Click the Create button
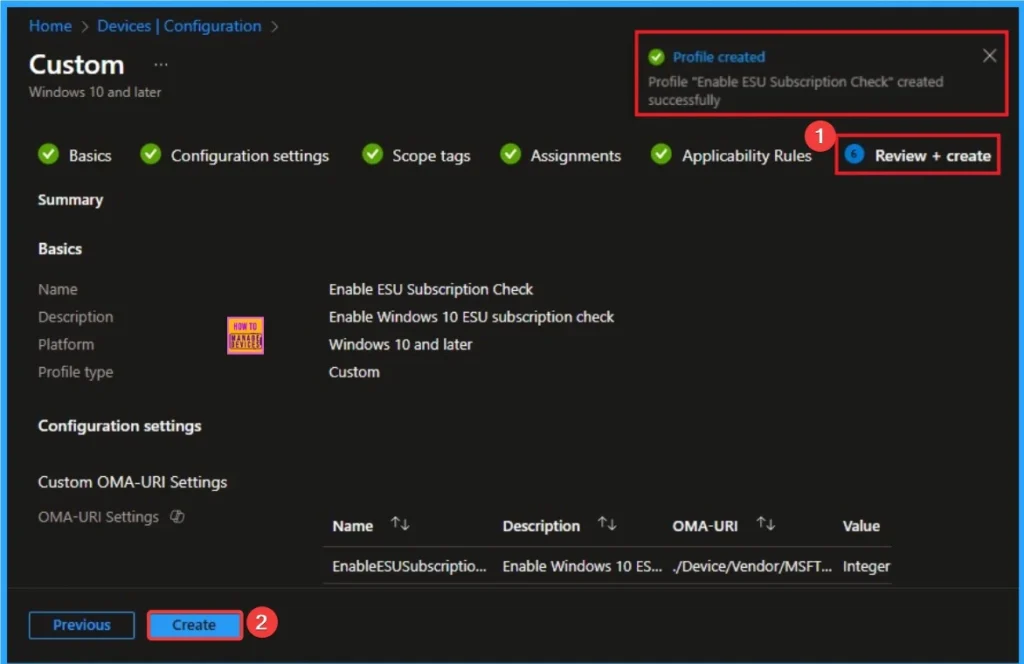Image resolution: width=1024 pixels, height=664 pixels. click(x=193, y=625)
